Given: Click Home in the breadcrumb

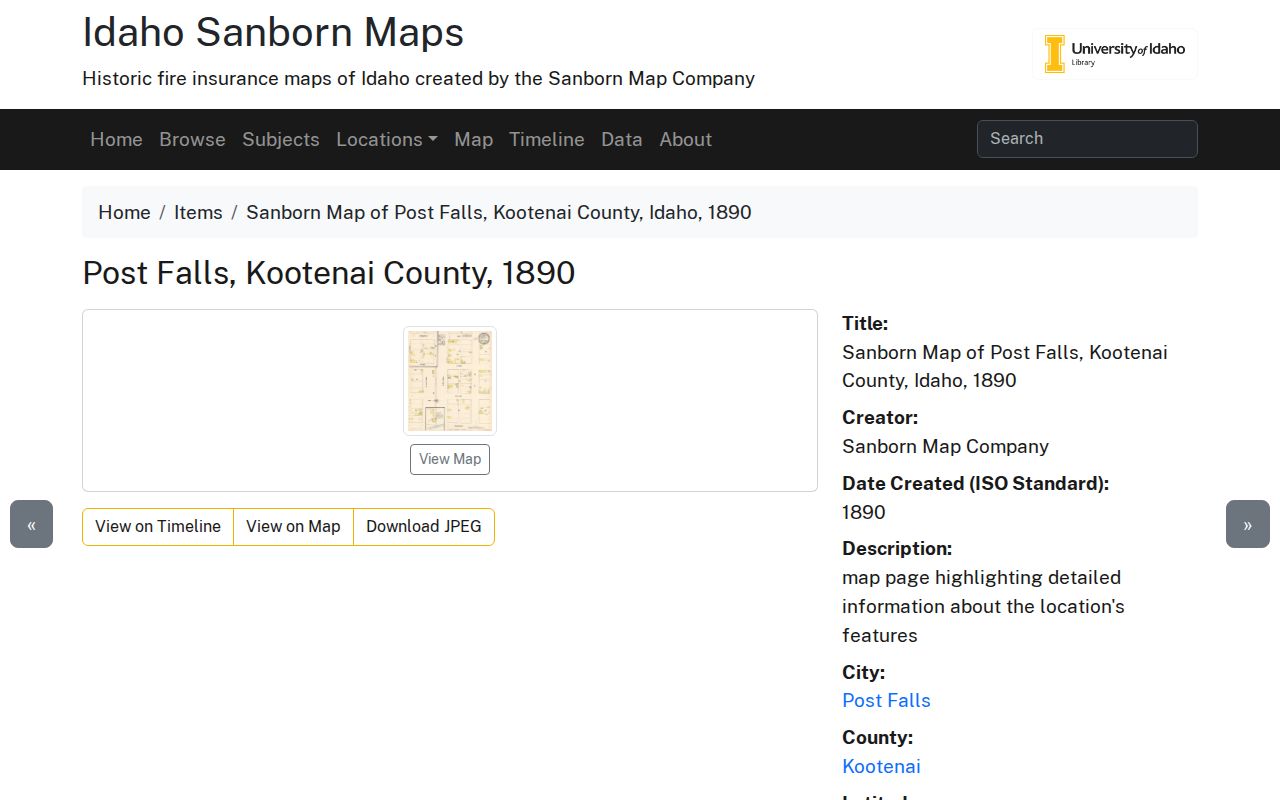Looking at the screenshot, I should pos(124,212).
